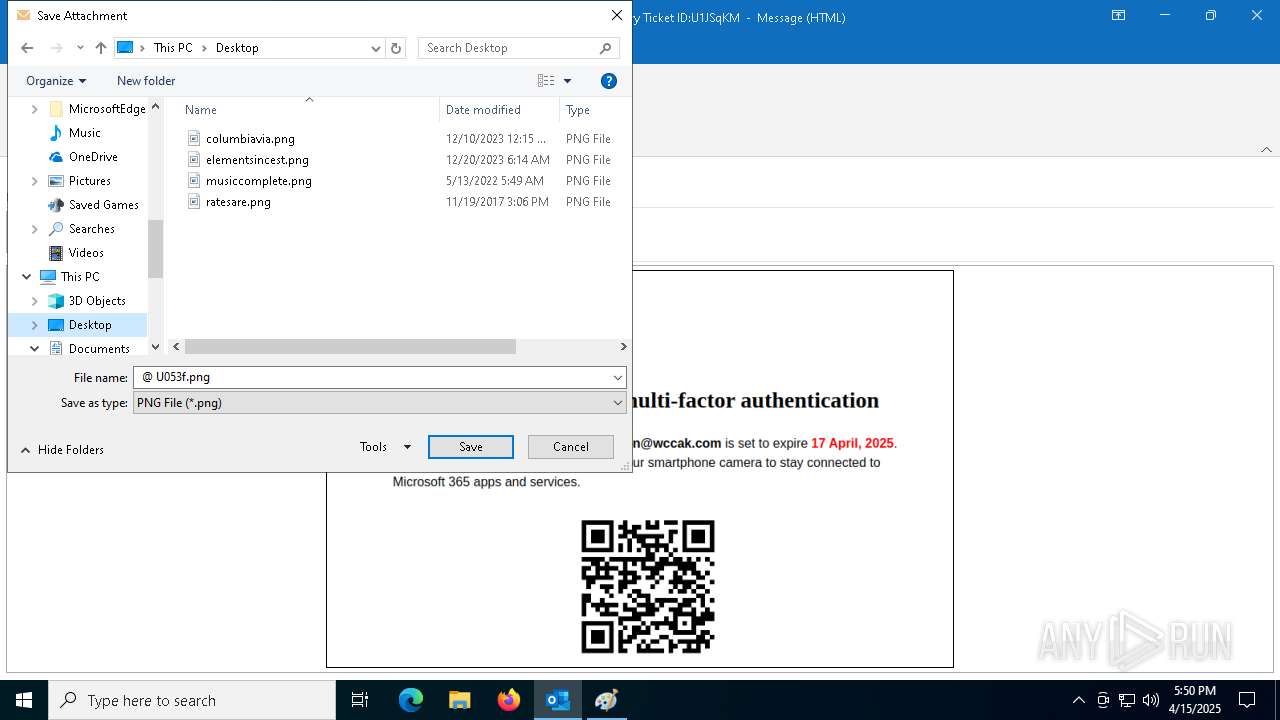Sort files by Name column

coord(201,110)
